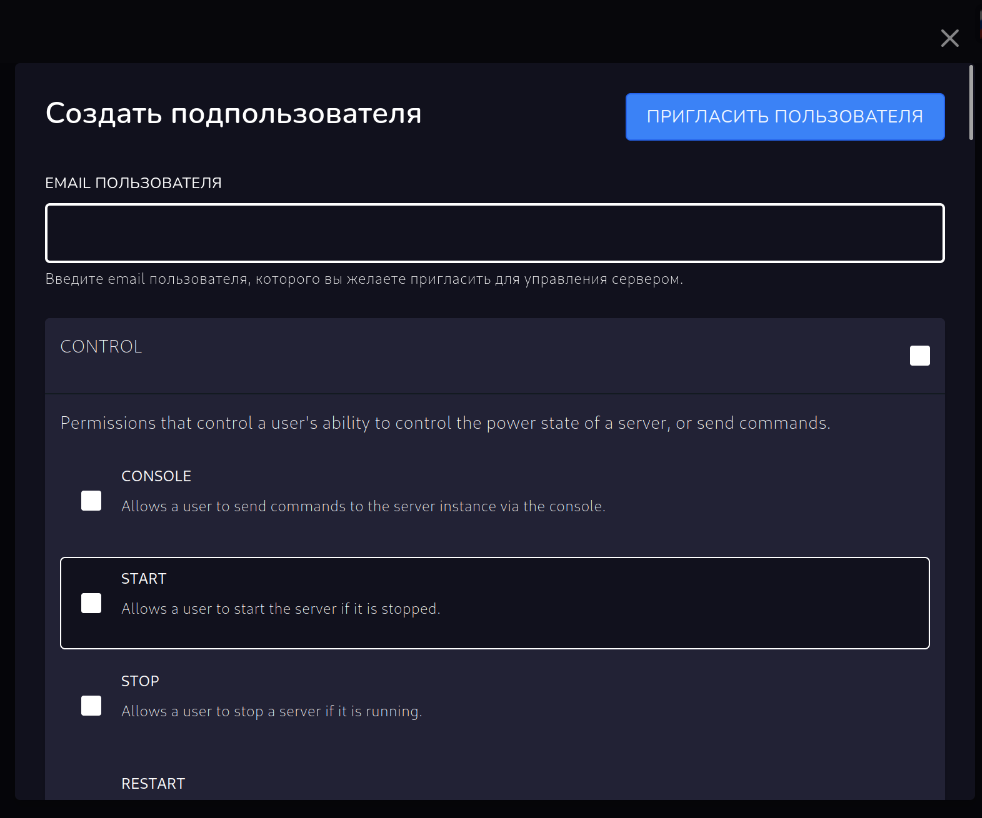Click the CONSOLE permission label

(156, 476)
